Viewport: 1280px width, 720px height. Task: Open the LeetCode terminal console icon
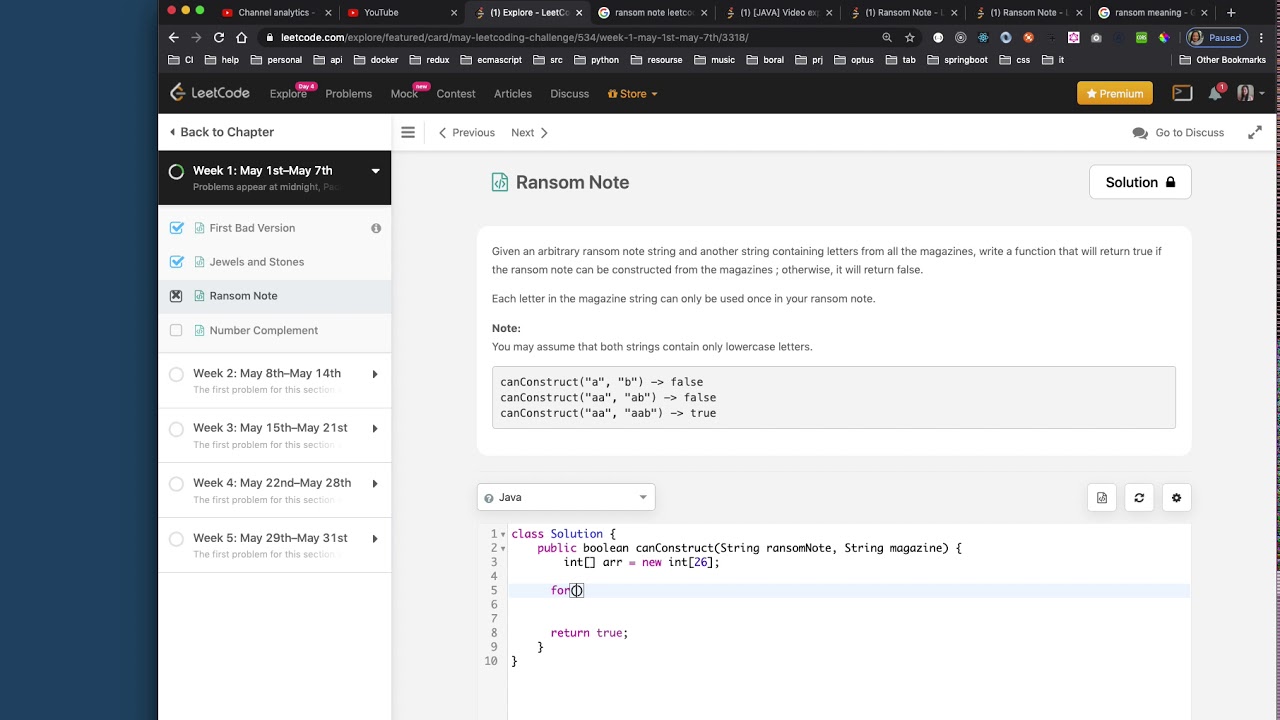click(x=1182, y=93)
